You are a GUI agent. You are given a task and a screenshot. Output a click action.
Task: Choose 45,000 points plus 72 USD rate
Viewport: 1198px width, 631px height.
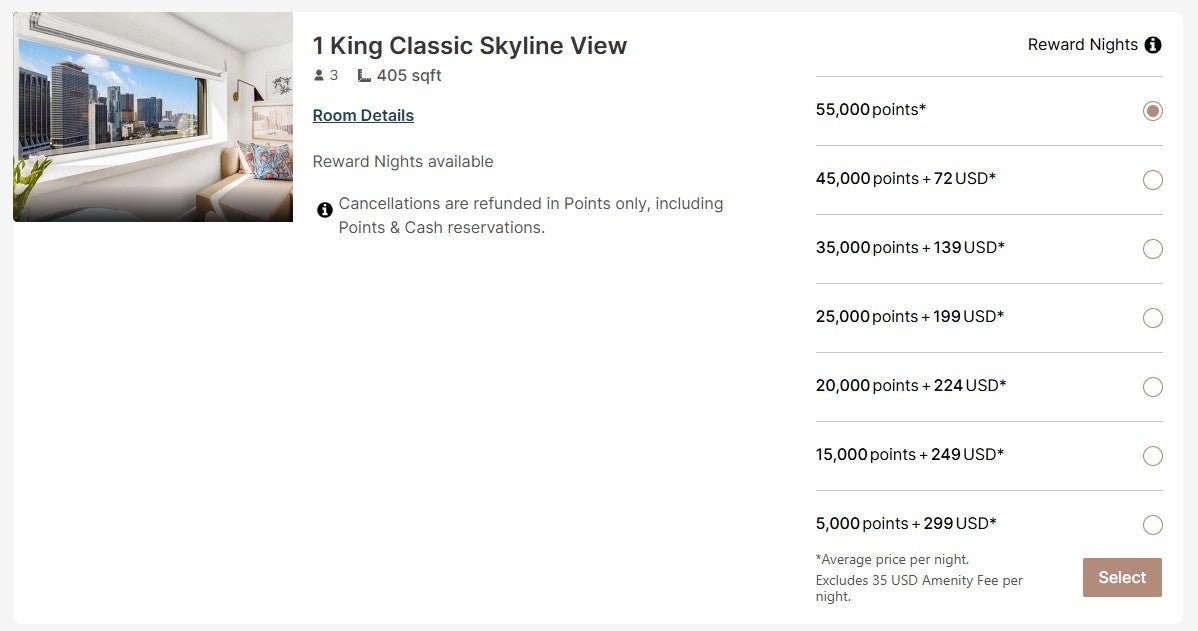click(x=1152, y=180)
